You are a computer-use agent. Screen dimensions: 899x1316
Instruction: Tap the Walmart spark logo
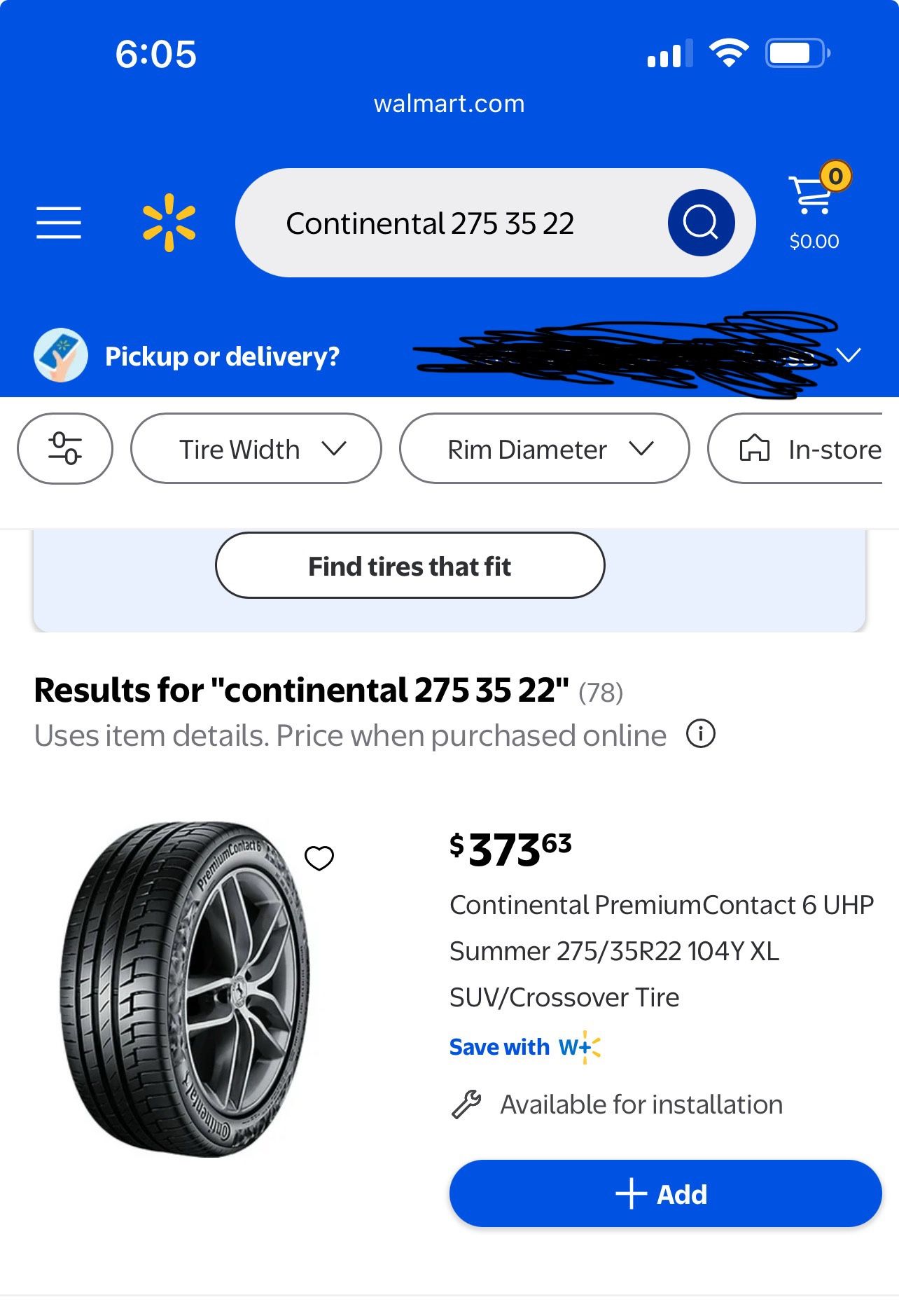(x=169, y=223)
